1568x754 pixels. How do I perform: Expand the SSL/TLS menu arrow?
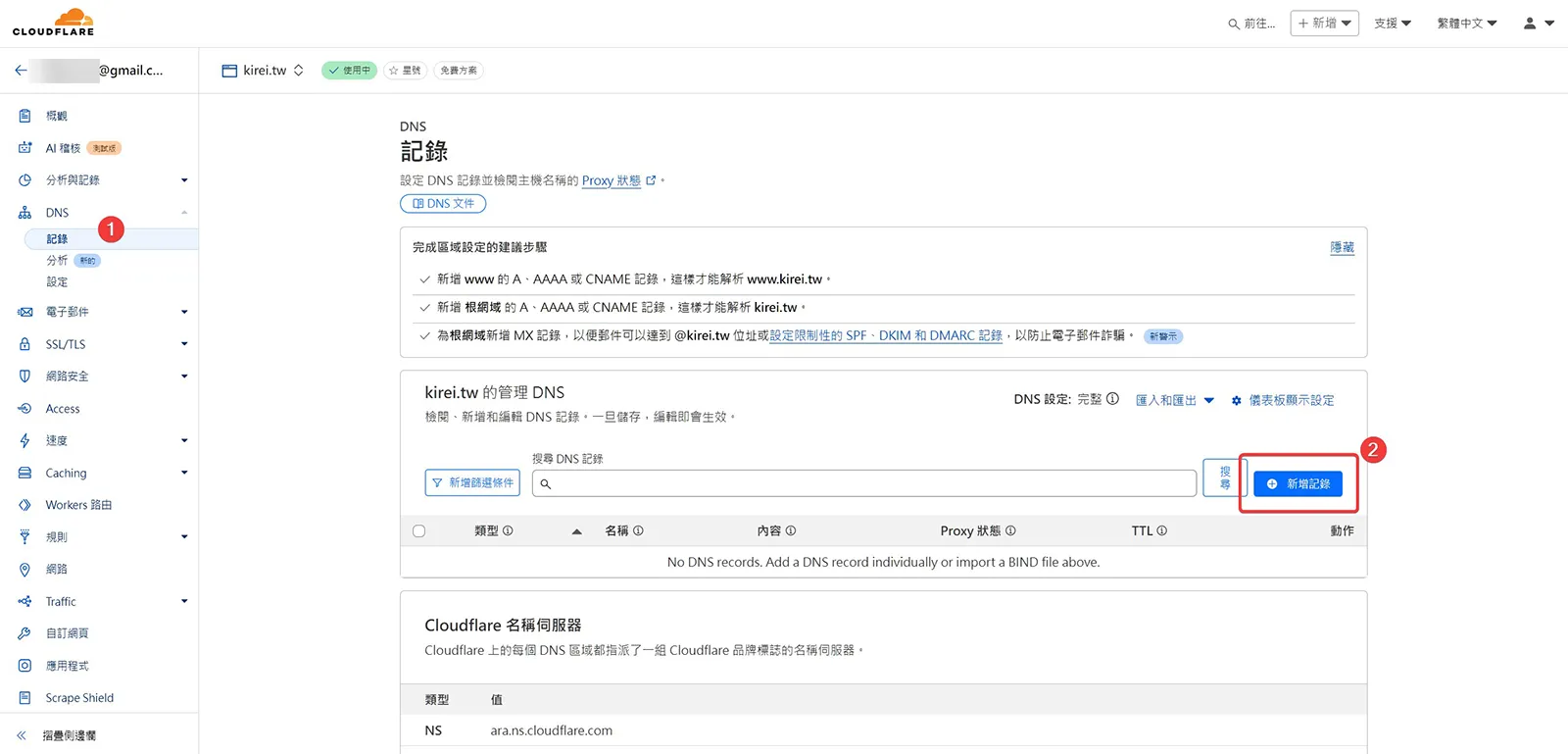click(184, 344)
